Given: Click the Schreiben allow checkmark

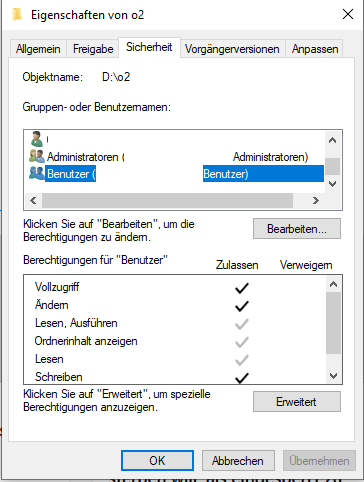Looking at the screenshot, I should [242, 378].
